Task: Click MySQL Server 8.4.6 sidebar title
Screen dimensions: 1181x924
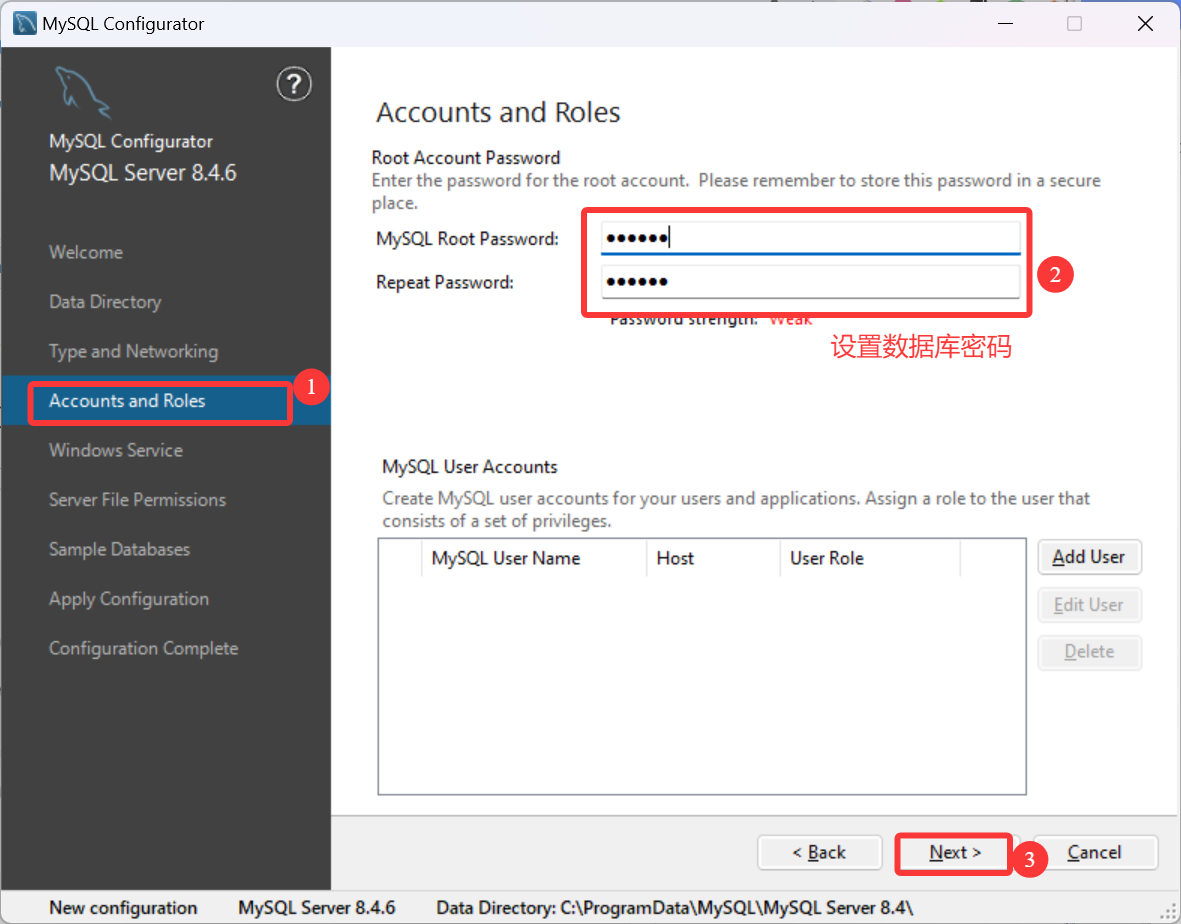Action: 142,173
